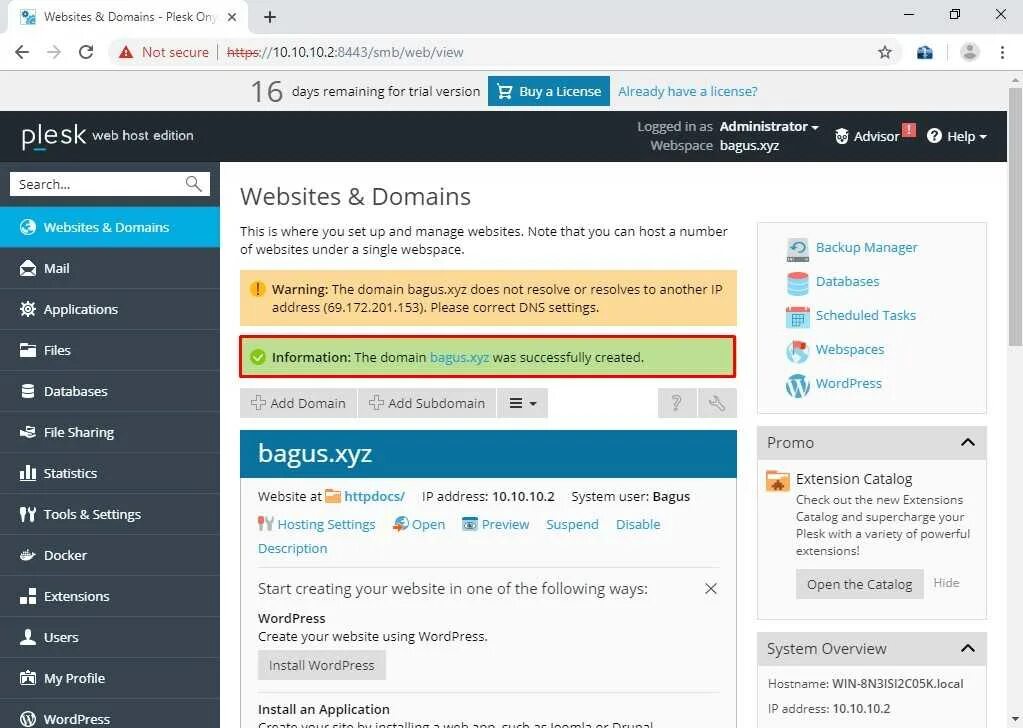Viewport: 1023px width, 728px height.
Task: Click the Extension Catalog folder icon
Action: 778,481
